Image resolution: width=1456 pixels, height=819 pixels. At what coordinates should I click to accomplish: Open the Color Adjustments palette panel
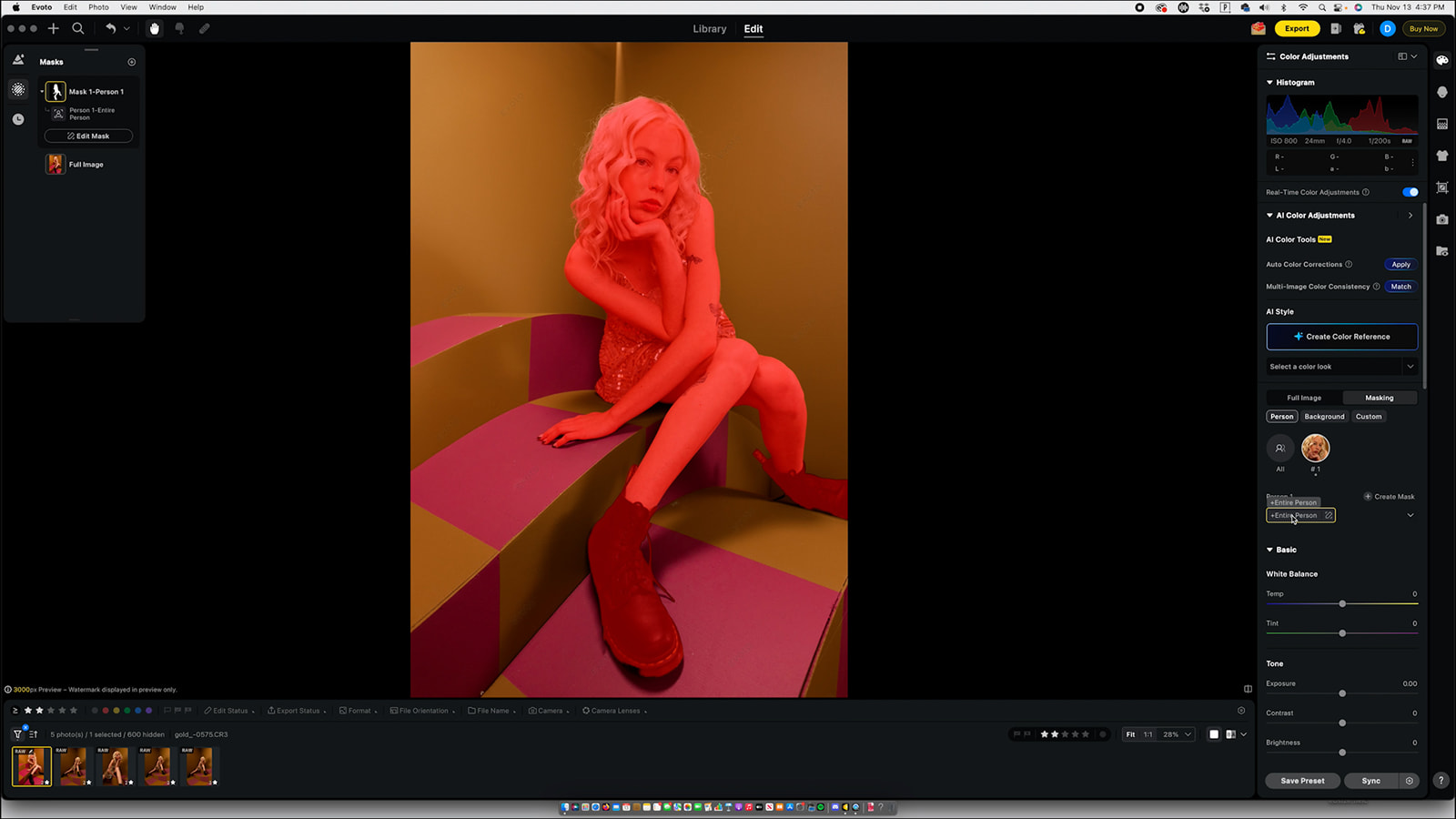pyautogui.click(x=1442, y=61)
